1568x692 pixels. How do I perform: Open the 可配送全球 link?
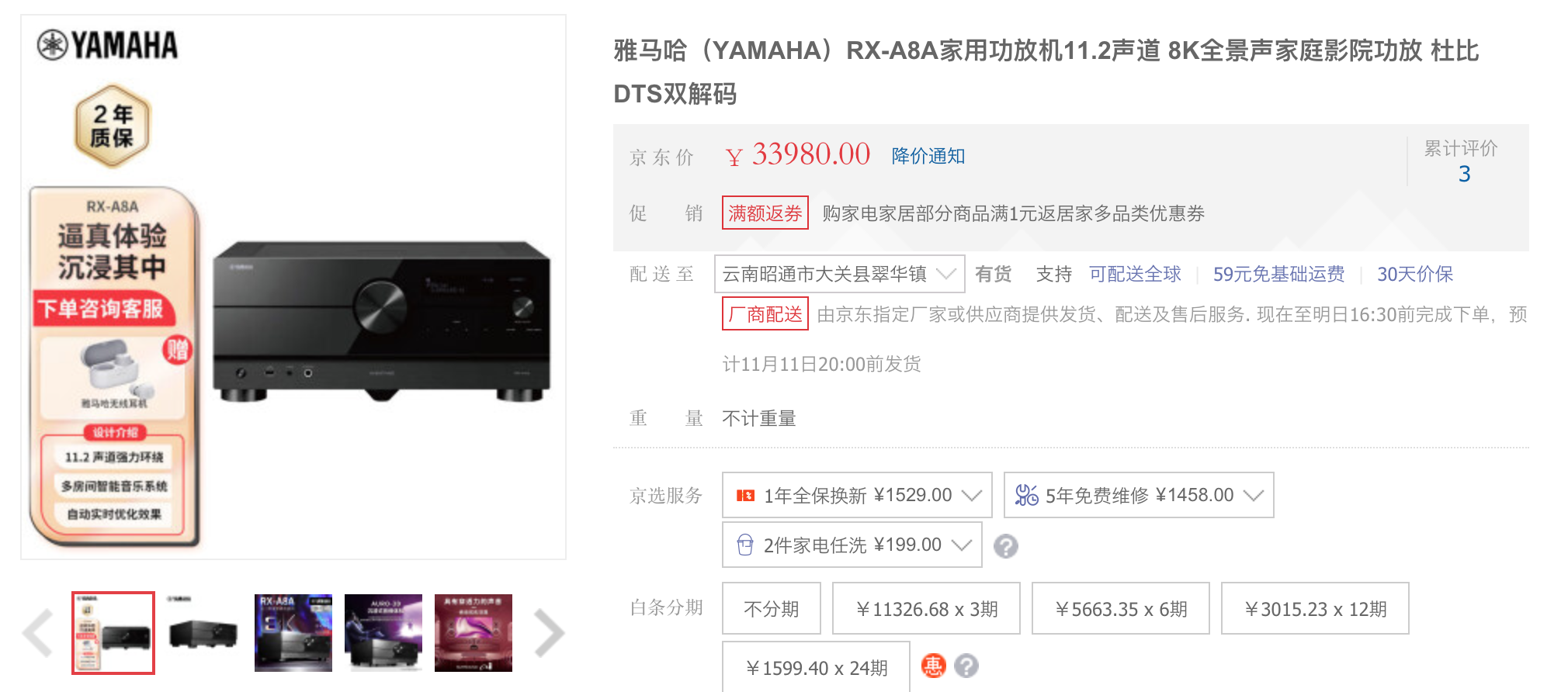1135,274
